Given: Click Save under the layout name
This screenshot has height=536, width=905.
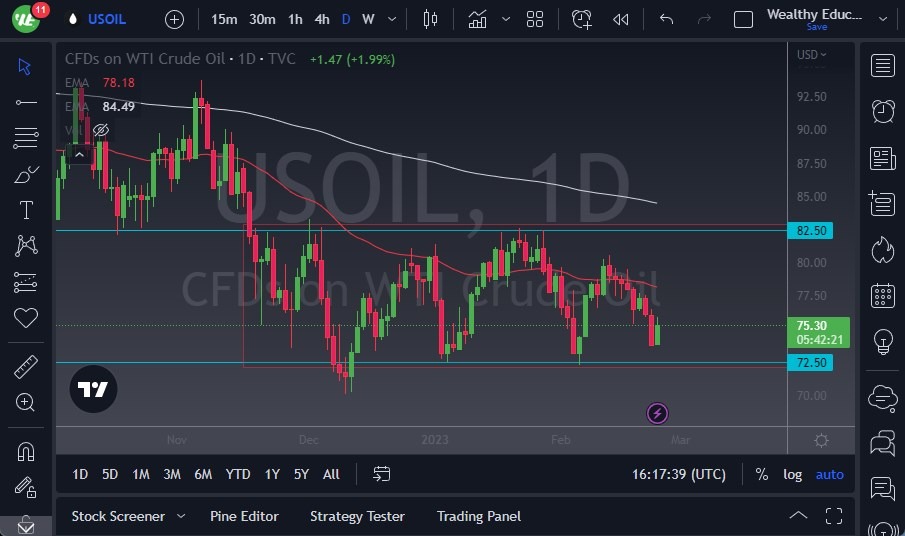Looking at the screenshot, I should [x=817, y=27].
